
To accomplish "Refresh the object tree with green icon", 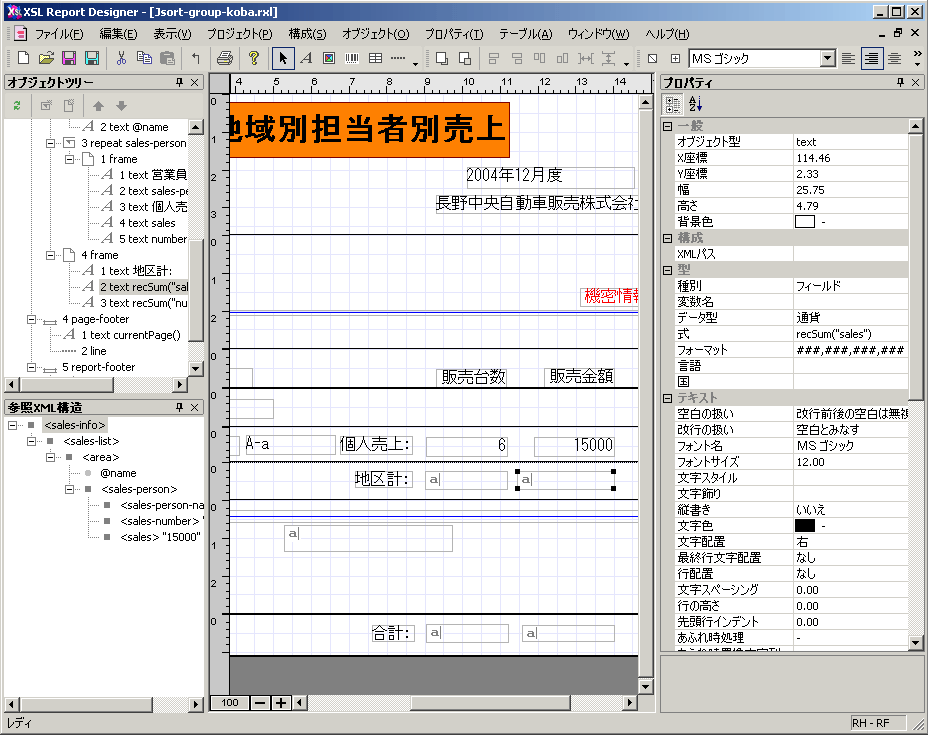I will click(17, 106).
